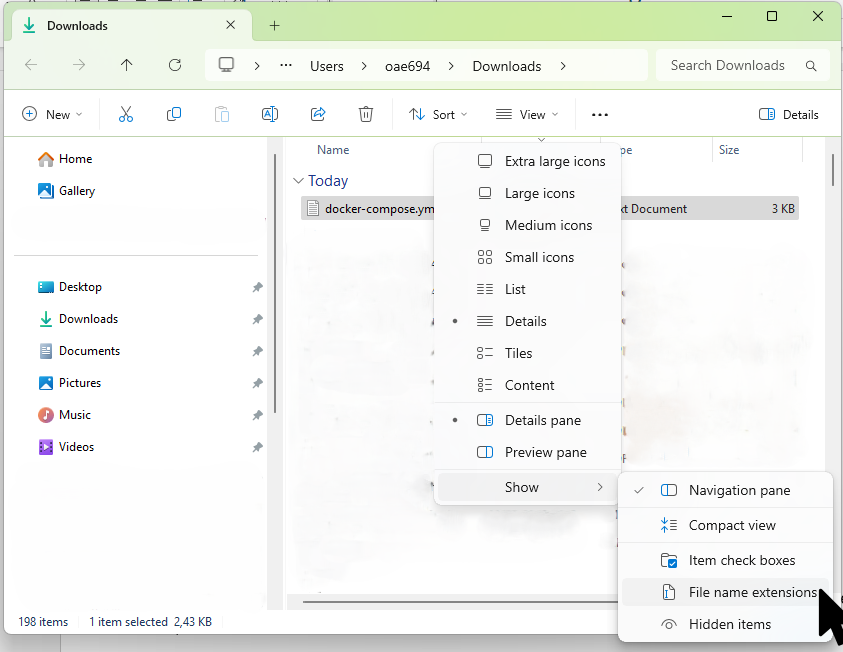The image size is (843, 652).
Task: Choose Tiles layout from View menu
Action: click(x=518, y=353)
